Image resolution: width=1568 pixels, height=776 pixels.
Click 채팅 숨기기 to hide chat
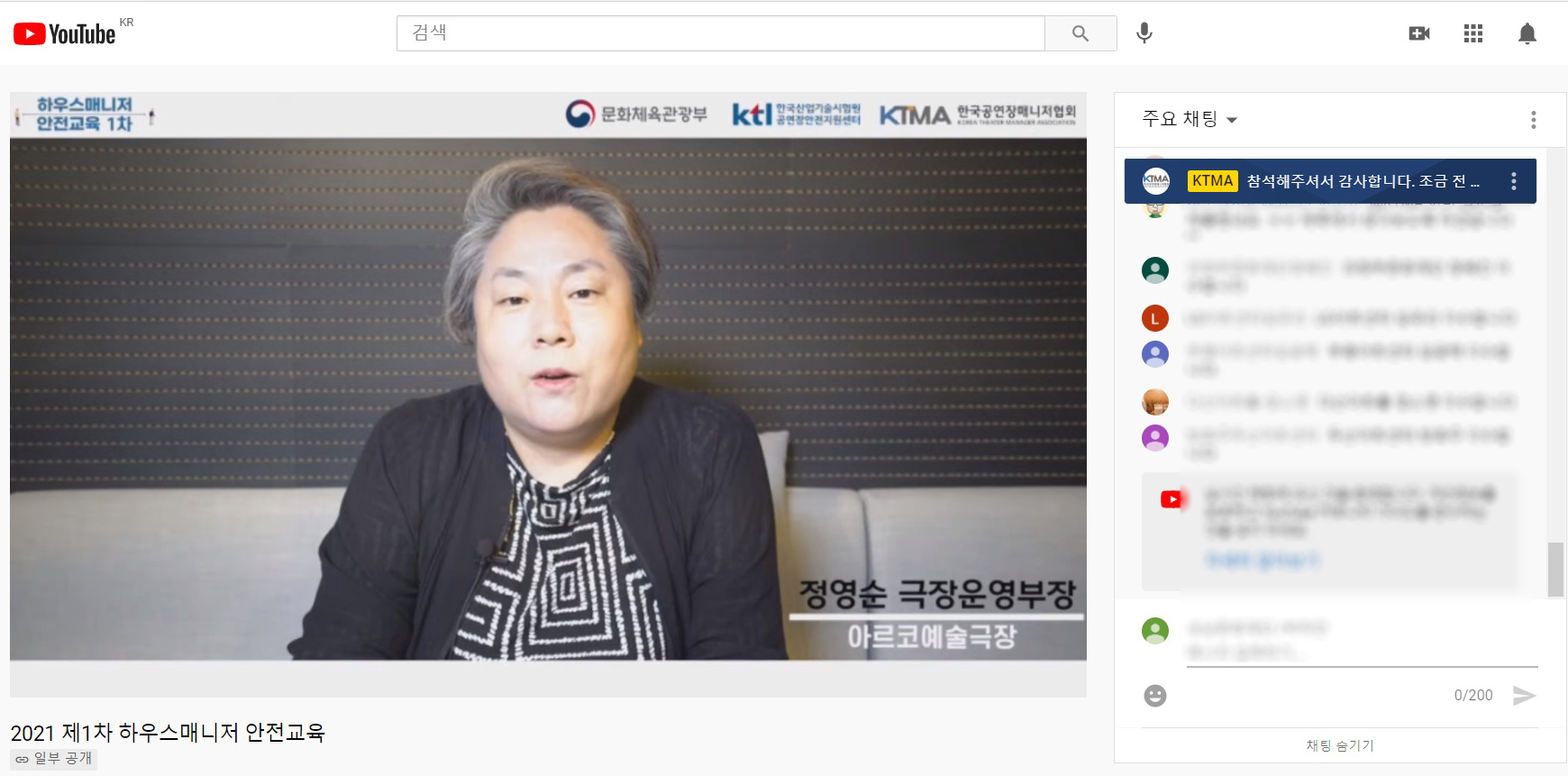[x=1340, y=745]
